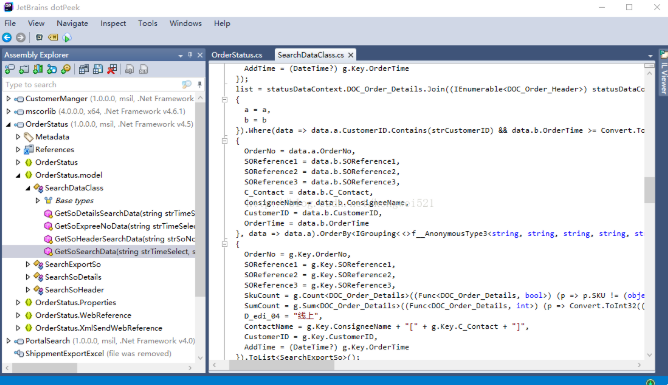Click the pin icon beside the search field
The image size is (668, 385).
point(199,84)
